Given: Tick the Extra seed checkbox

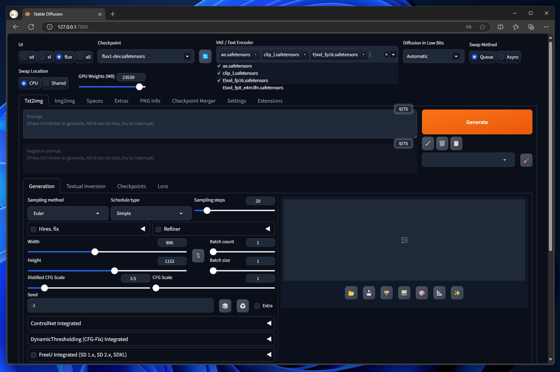Looking at the screenshot, I should pyautogui.click(x=257, y=306).
